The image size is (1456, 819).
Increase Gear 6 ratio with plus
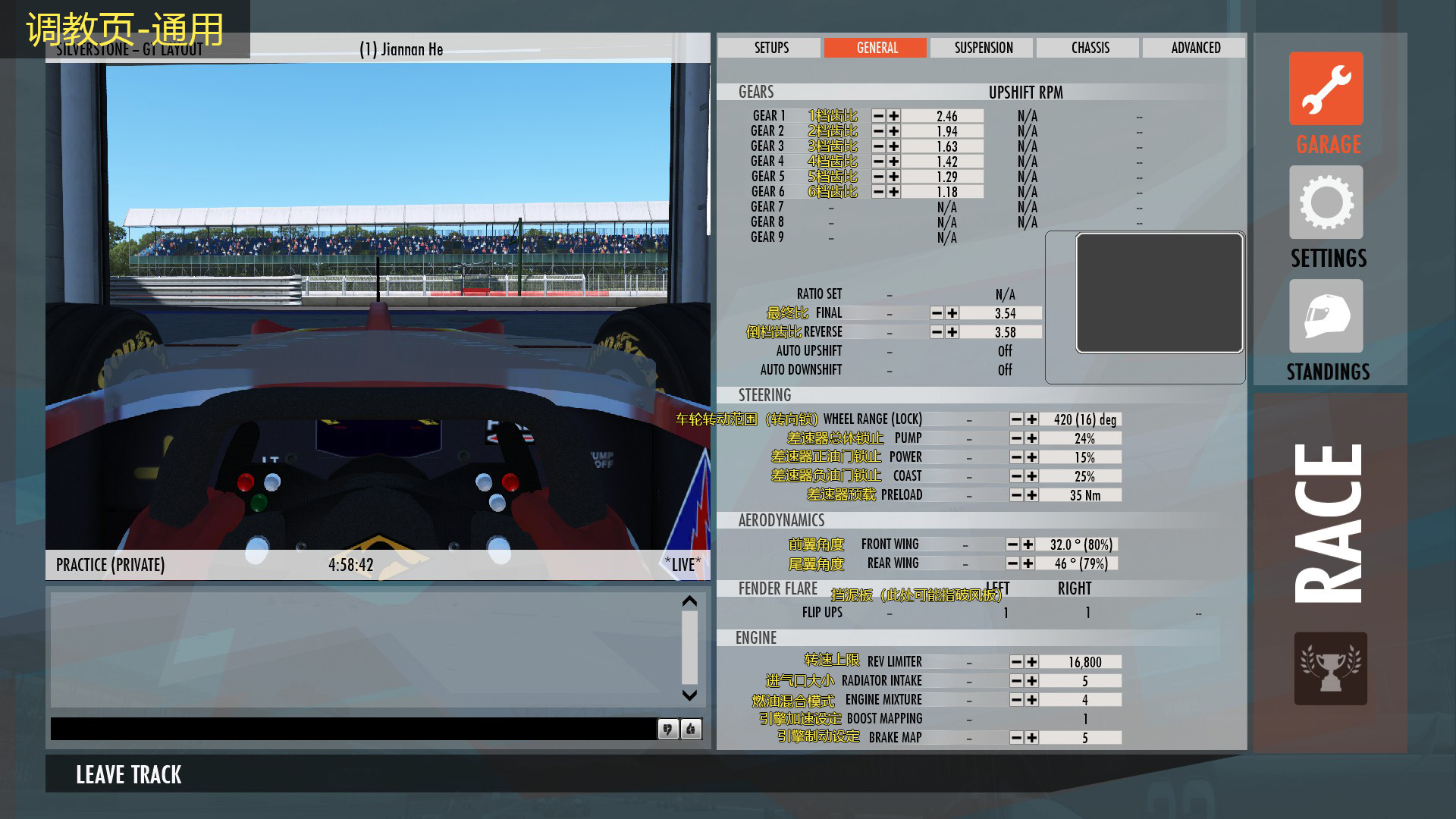pyautogui.click(x=894, y=192)
